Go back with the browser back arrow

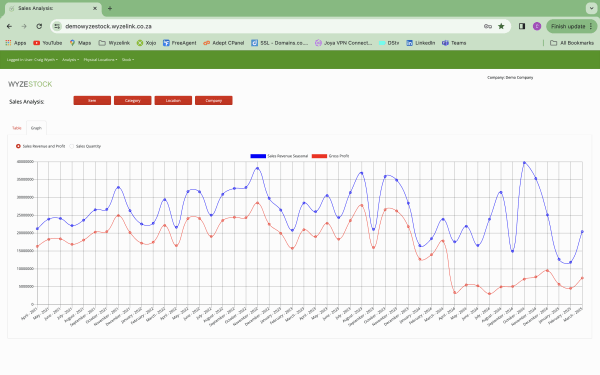[10, 26]
